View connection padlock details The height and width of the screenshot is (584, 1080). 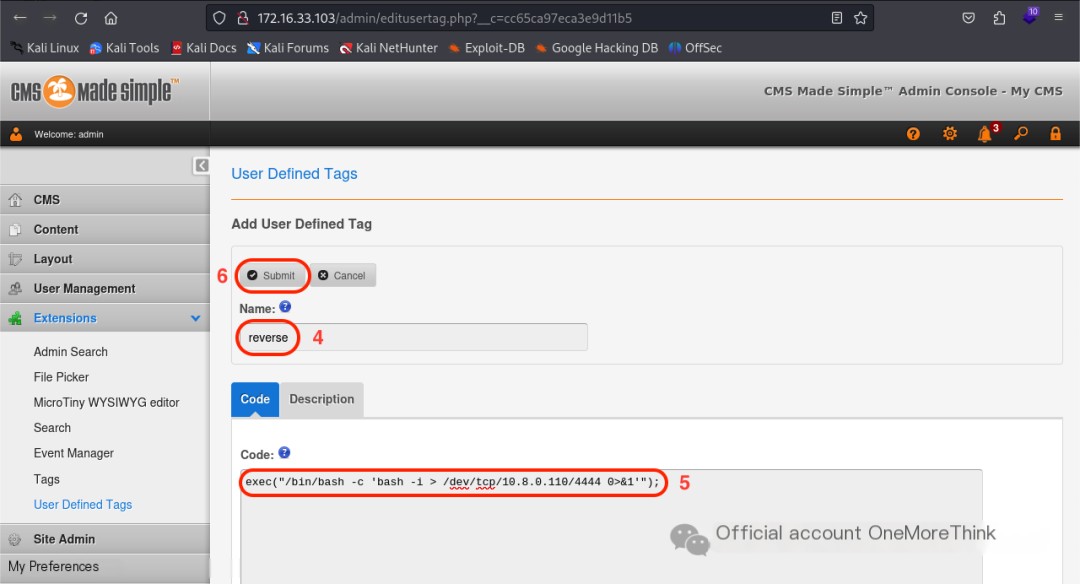pyautogui.click(x=242, y=18)
